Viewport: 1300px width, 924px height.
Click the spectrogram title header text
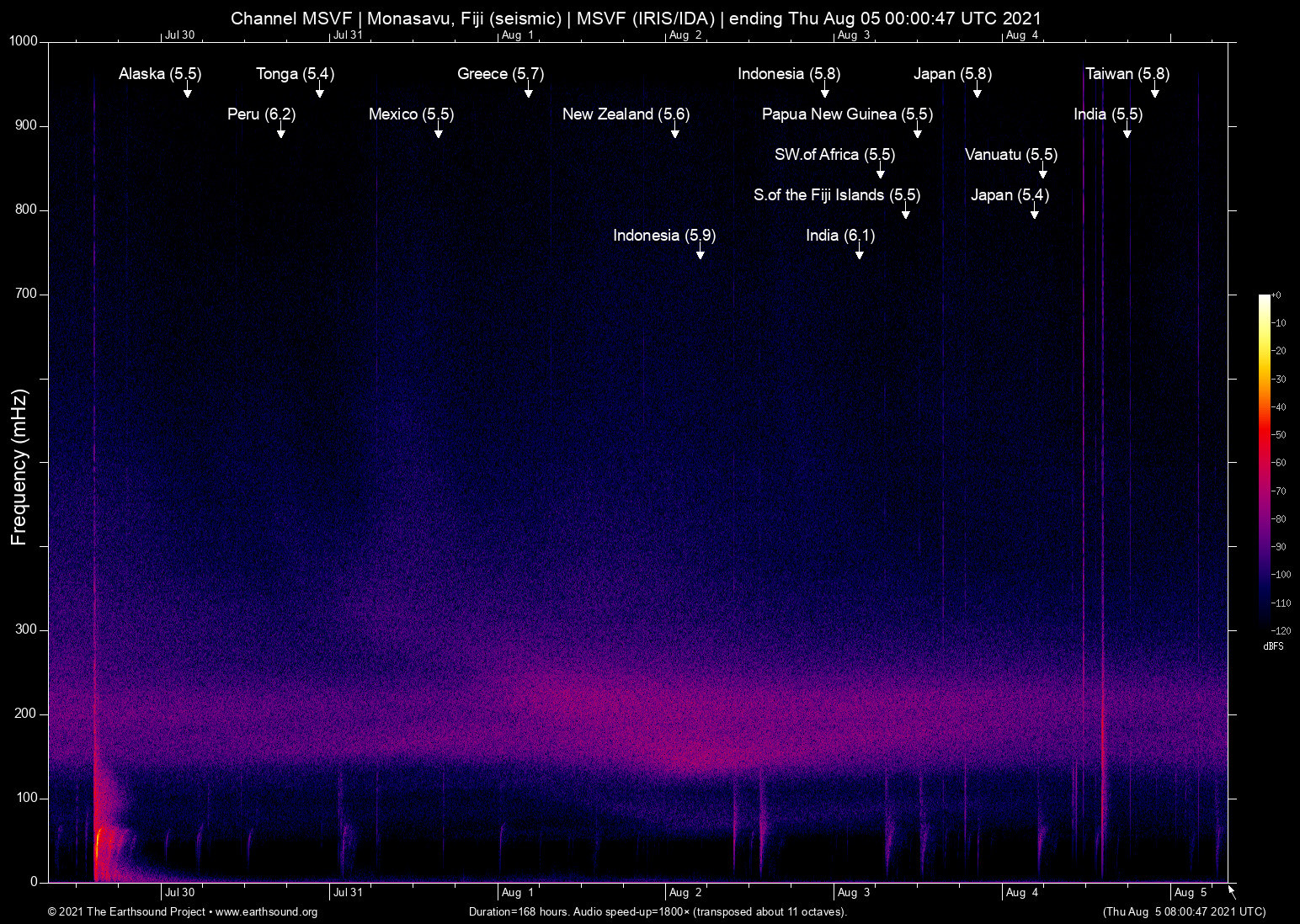636,18
